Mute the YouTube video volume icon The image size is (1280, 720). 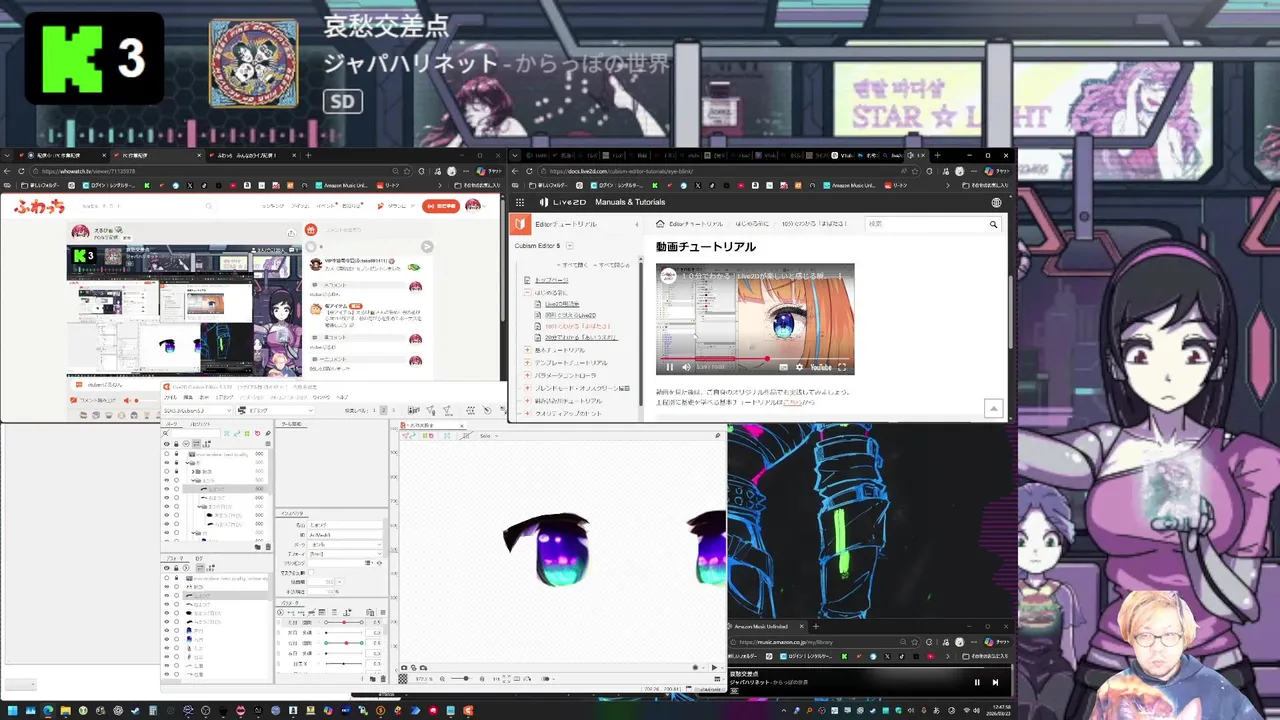(x=686, y=367)
